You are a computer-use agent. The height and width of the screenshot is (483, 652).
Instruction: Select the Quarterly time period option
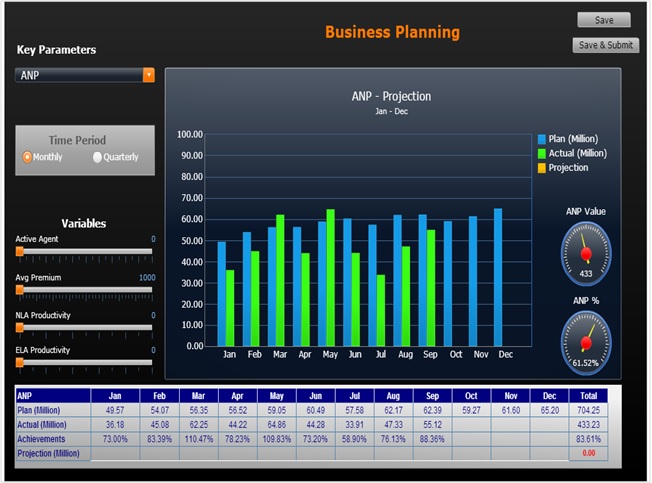pos(97,157)
